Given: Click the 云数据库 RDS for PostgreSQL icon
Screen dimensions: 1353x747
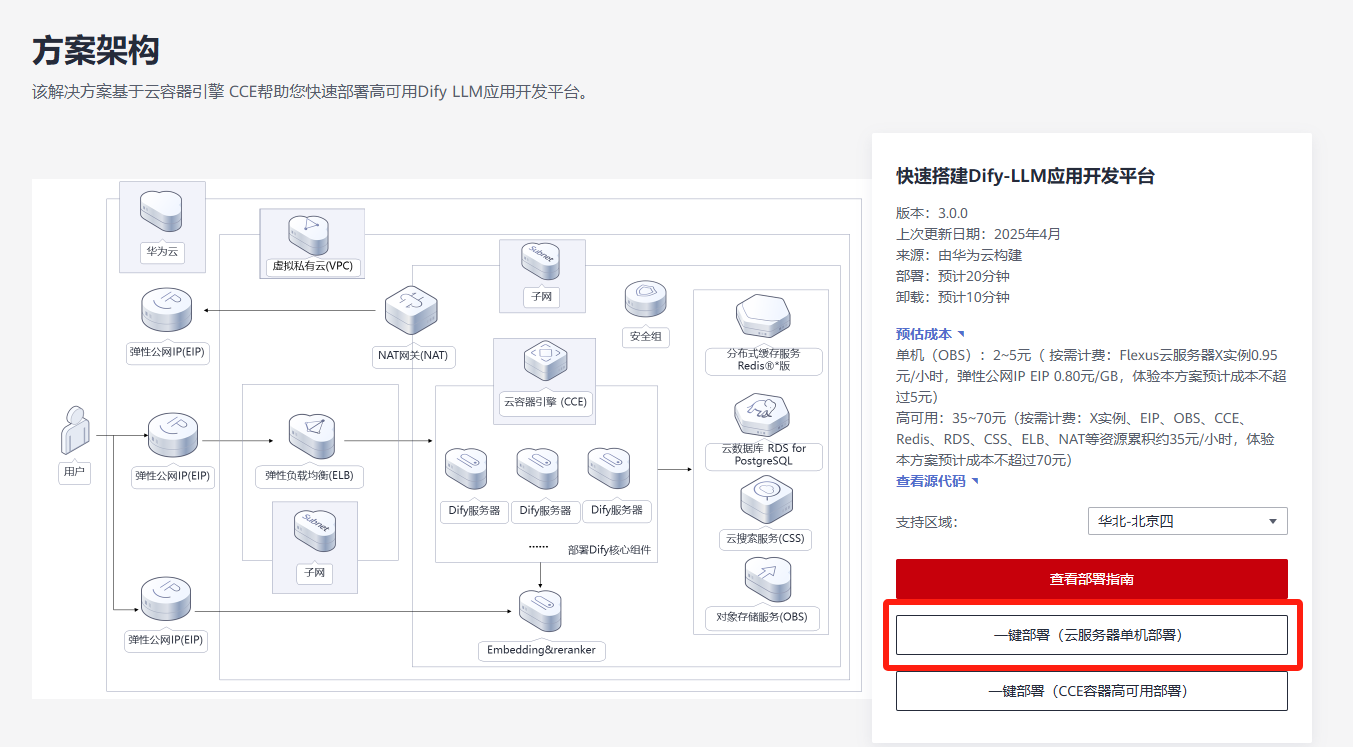Looking at the screenshot, I should click(764, 416).
